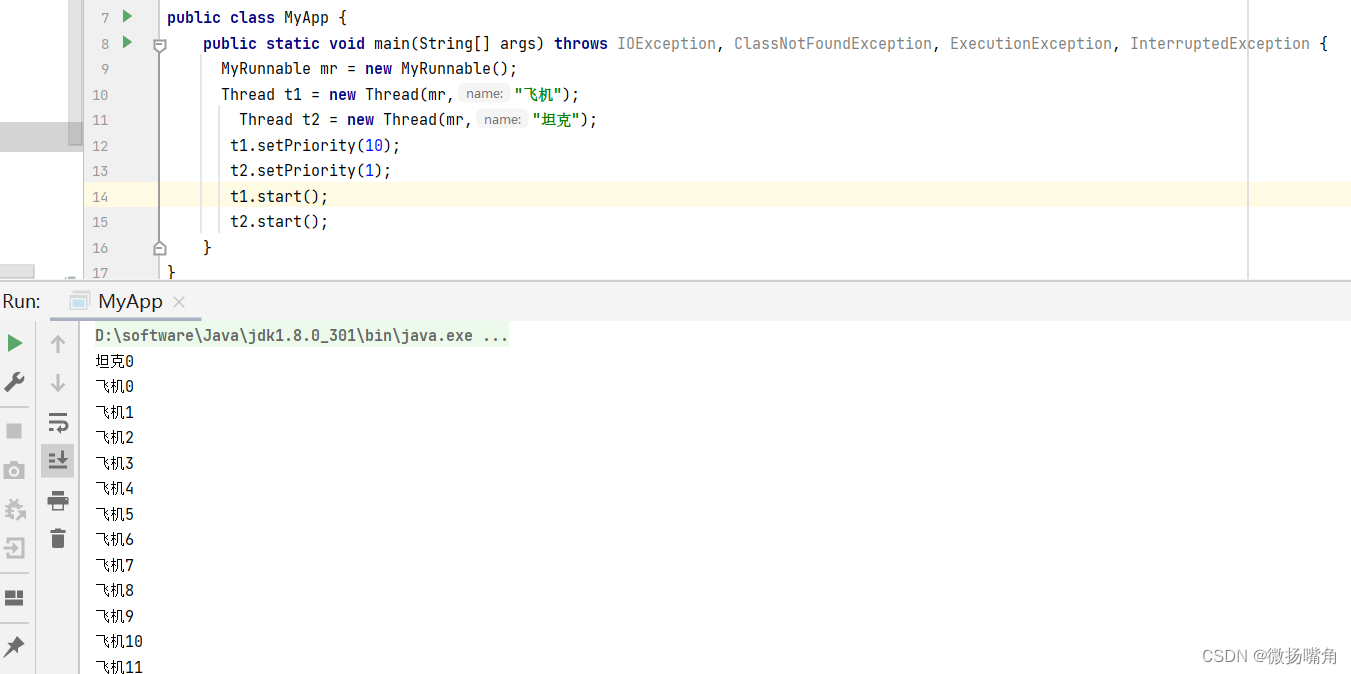Viewport: 1351px width, 674px height.
Task: Click the '飞机10' output line
Action: point(119,642)
